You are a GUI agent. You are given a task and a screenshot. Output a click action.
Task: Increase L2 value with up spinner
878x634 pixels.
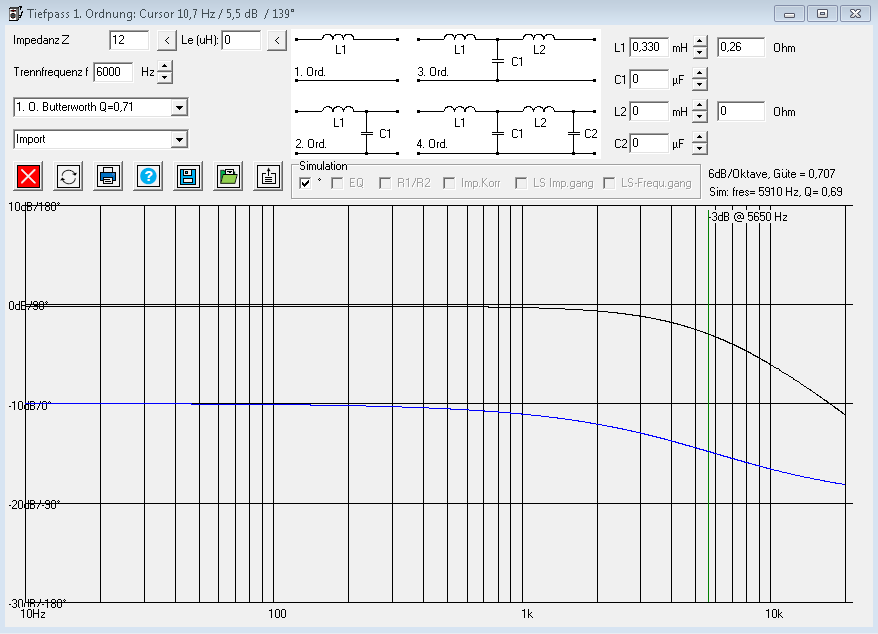coord(700,106)
